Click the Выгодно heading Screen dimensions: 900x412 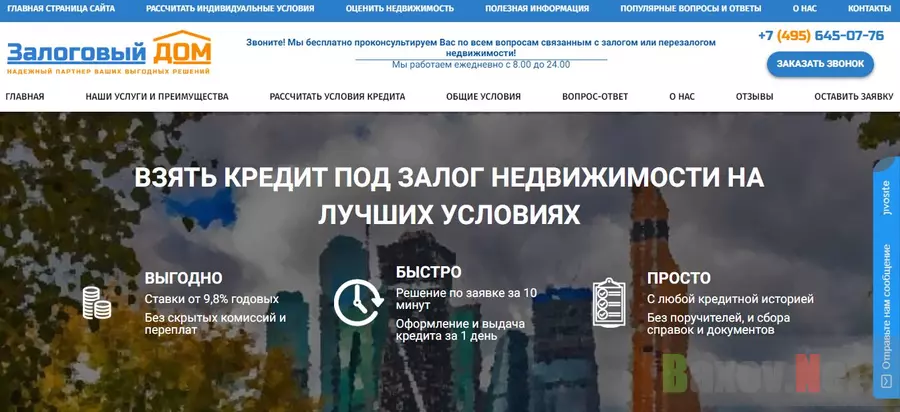pyautogui.click(x=183, y=278)
